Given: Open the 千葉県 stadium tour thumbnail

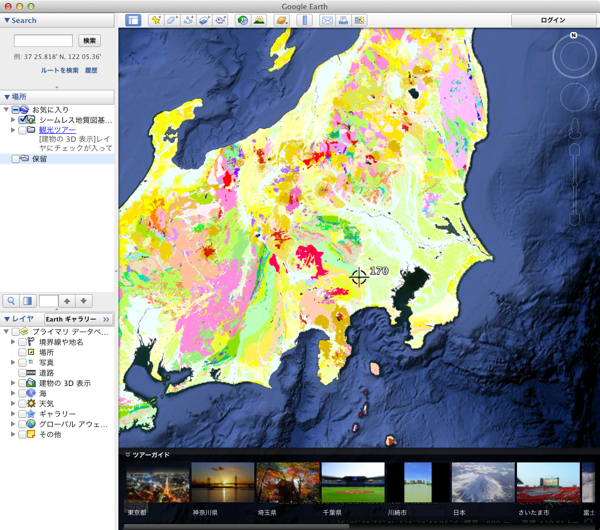Looking at the screenshot, I should [x=353, y=482].
